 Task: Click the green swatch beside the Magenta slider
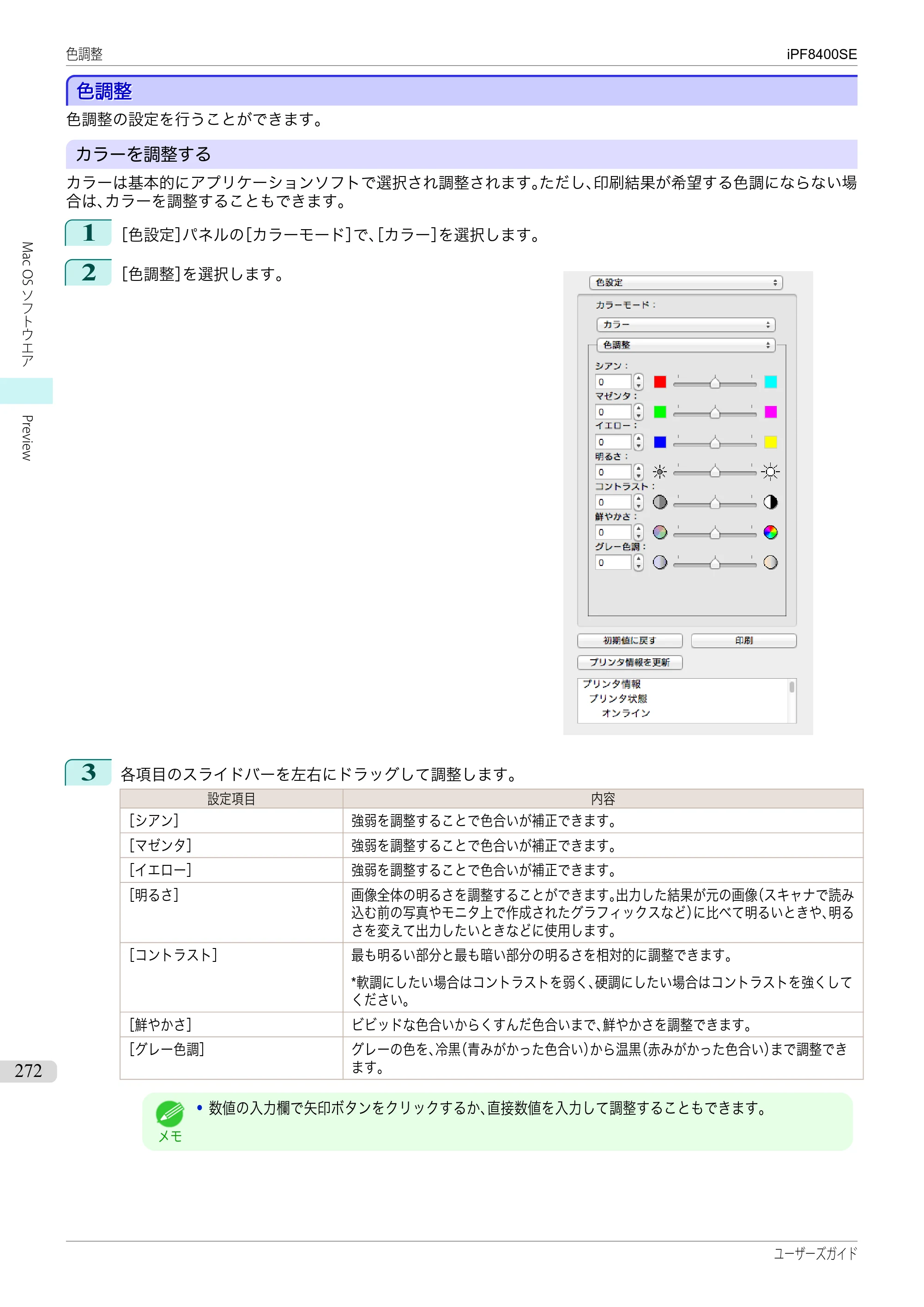coord(660,412)
